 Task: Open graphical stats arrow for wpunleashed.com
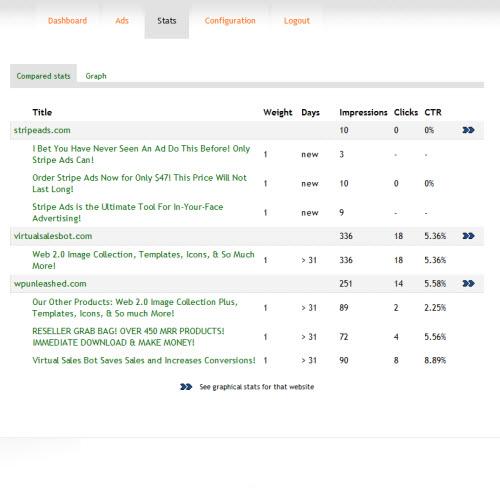468,284
